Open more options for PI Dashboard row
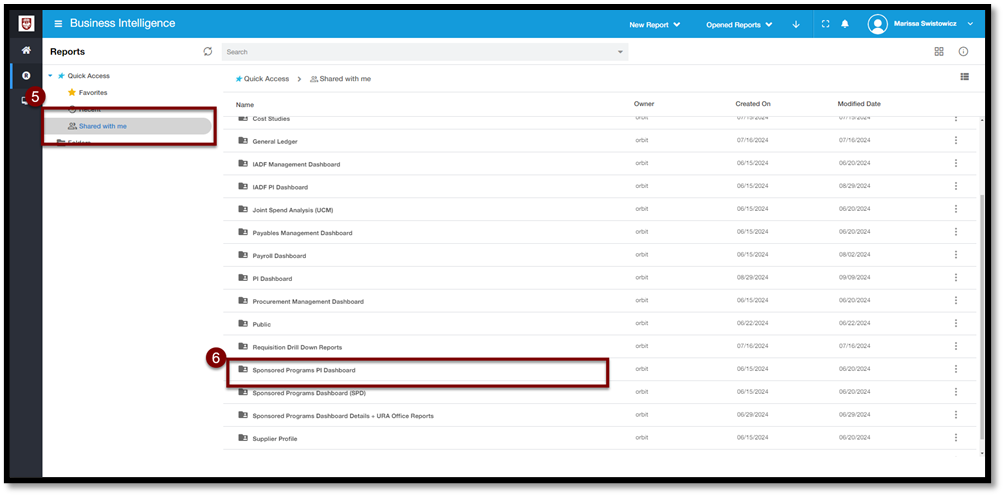The width and height of the screenshot is (1004, 495). (x=956, y=277)
